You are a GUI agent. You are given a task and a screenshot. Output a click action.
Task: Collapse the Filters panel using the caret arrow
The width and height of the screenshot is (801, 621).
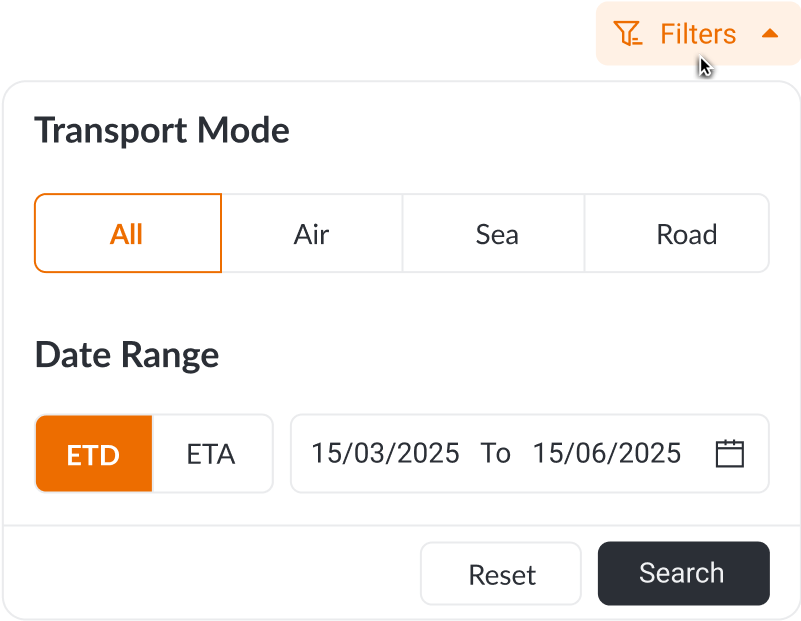coord(769,33)
